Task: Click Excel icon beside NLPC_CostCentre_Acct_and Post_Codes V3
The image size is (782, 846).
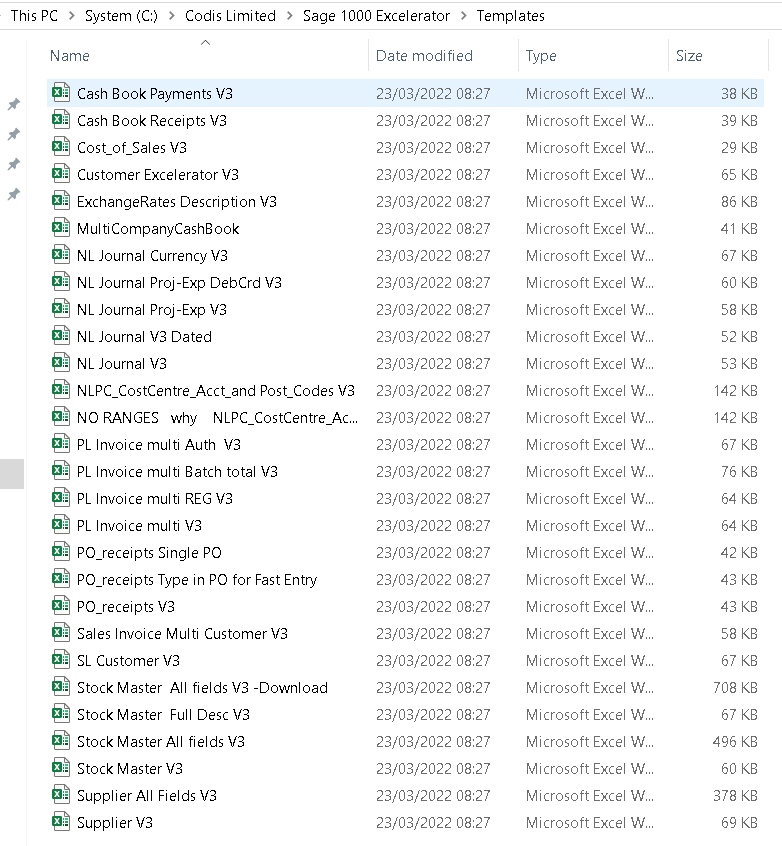Action: (x=60, y=390)
